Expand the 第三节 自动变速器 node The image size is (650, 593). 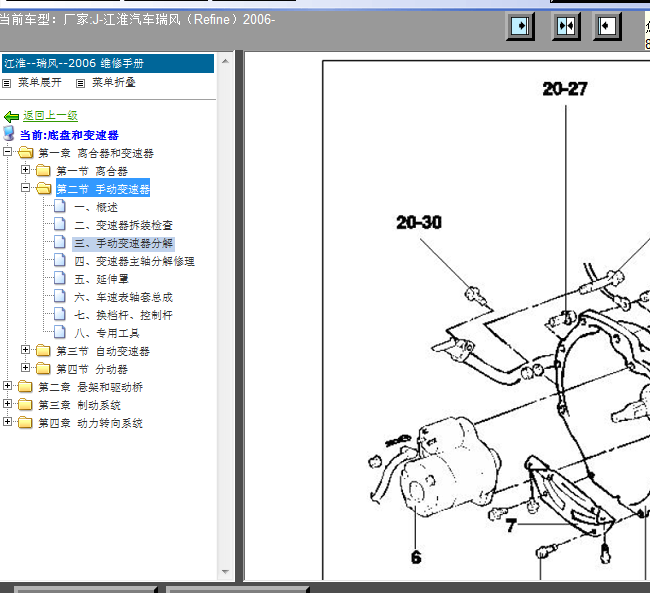[x=25, y=350]
